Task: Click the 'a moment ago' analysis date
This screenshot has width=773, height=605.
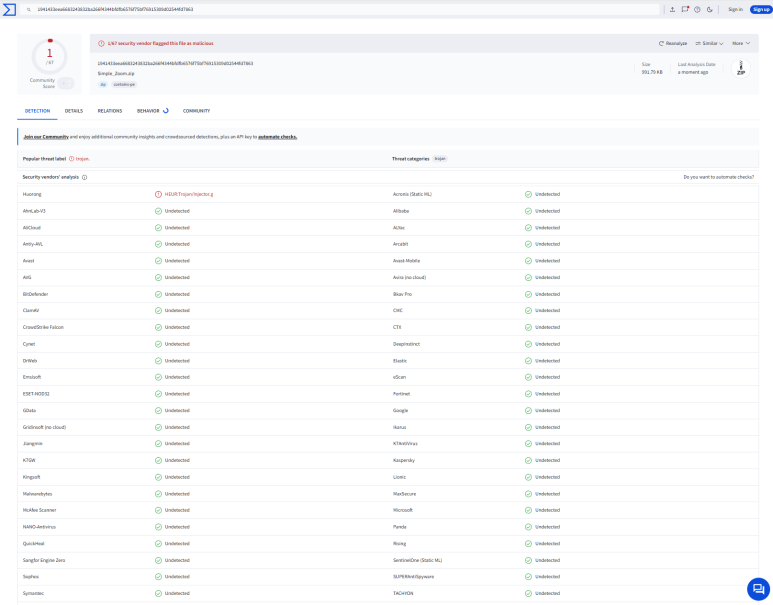Action: 693,72
